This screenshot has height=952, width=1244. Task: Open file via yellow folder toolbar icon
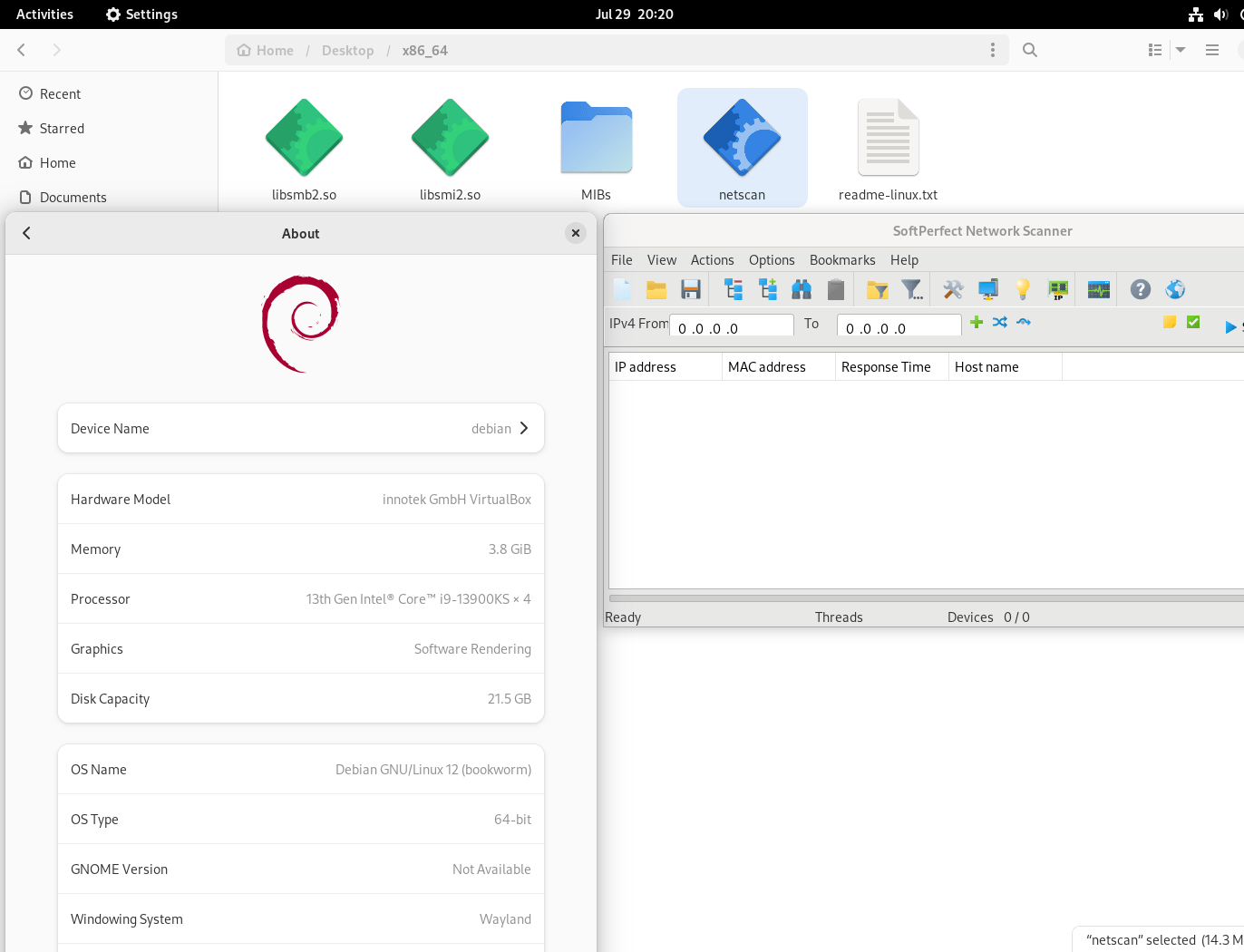(x=656, y=289)
